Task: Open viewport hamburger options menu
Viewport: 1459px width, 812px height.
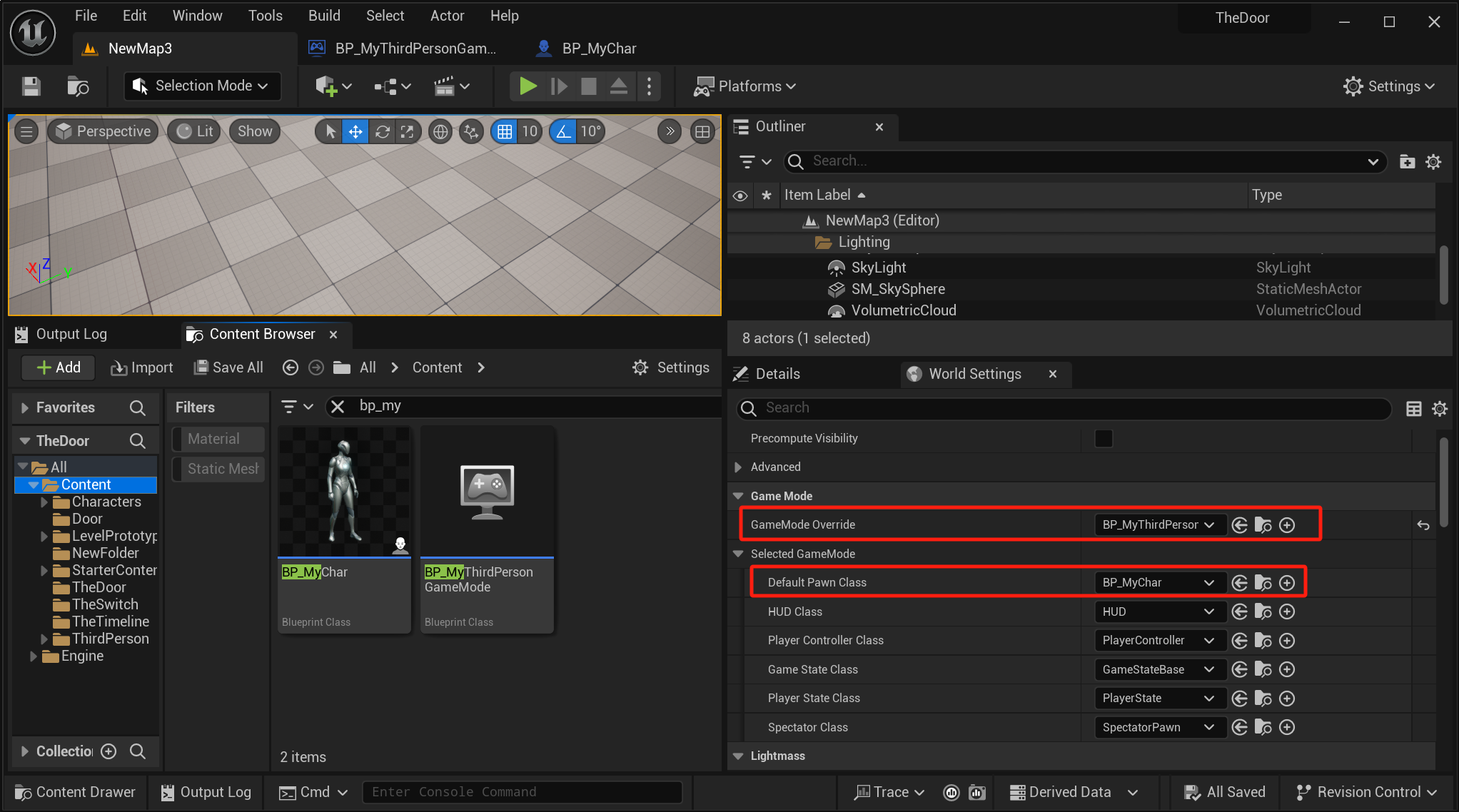Action: 26,131
